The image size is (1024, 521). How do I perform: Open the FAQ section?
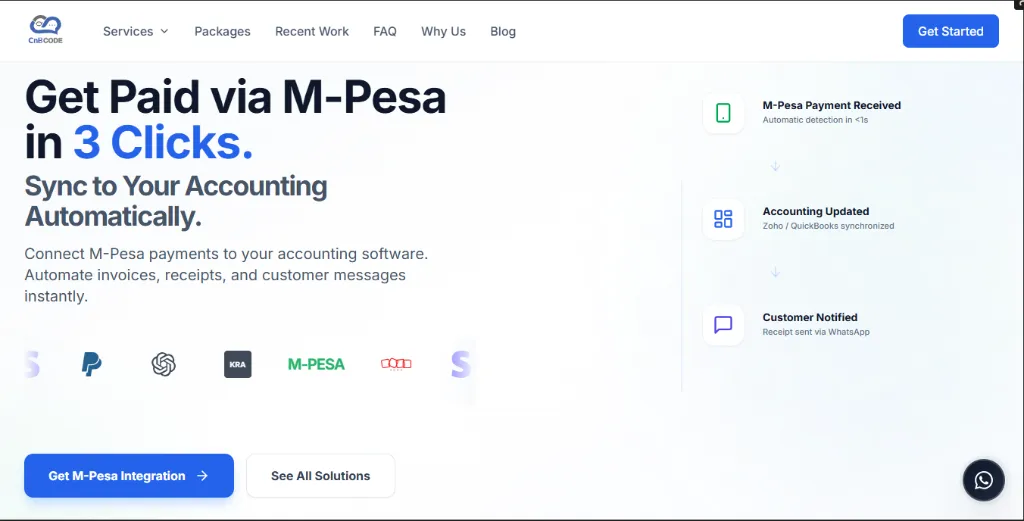click(385, 31)
